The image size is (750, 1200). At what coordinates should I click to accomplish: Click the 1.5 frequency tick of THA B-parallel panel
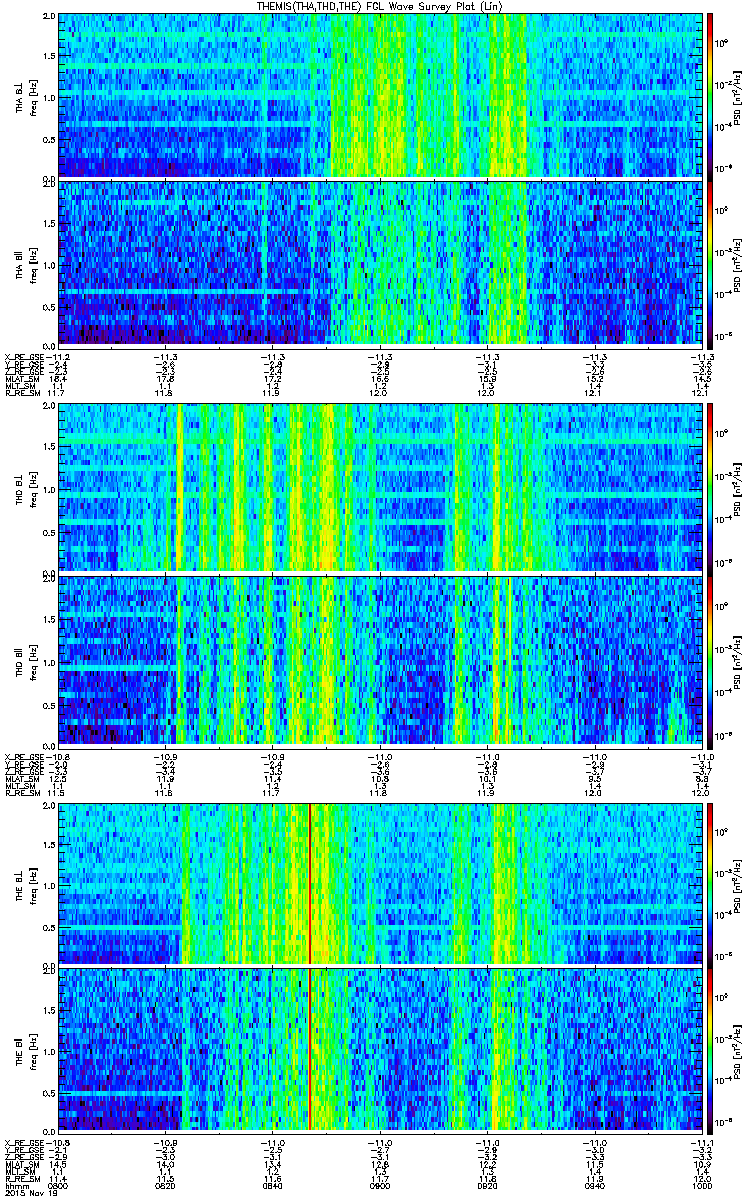[x=49, y=223]
